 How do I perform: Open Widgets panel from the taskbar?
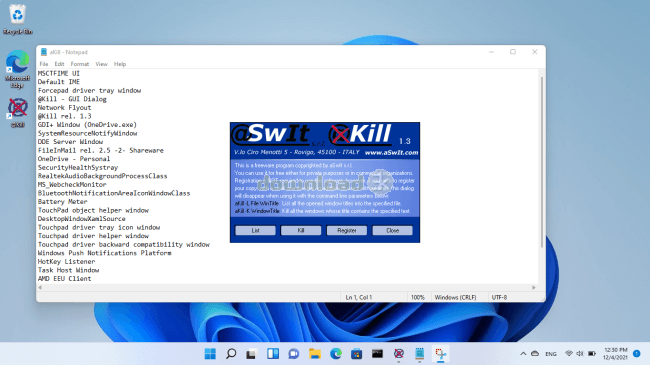point(273,354)
